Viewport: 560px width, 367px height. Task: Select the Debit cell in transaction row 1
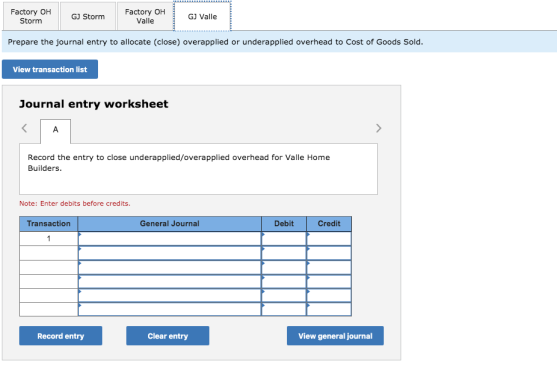click(284, 238)
